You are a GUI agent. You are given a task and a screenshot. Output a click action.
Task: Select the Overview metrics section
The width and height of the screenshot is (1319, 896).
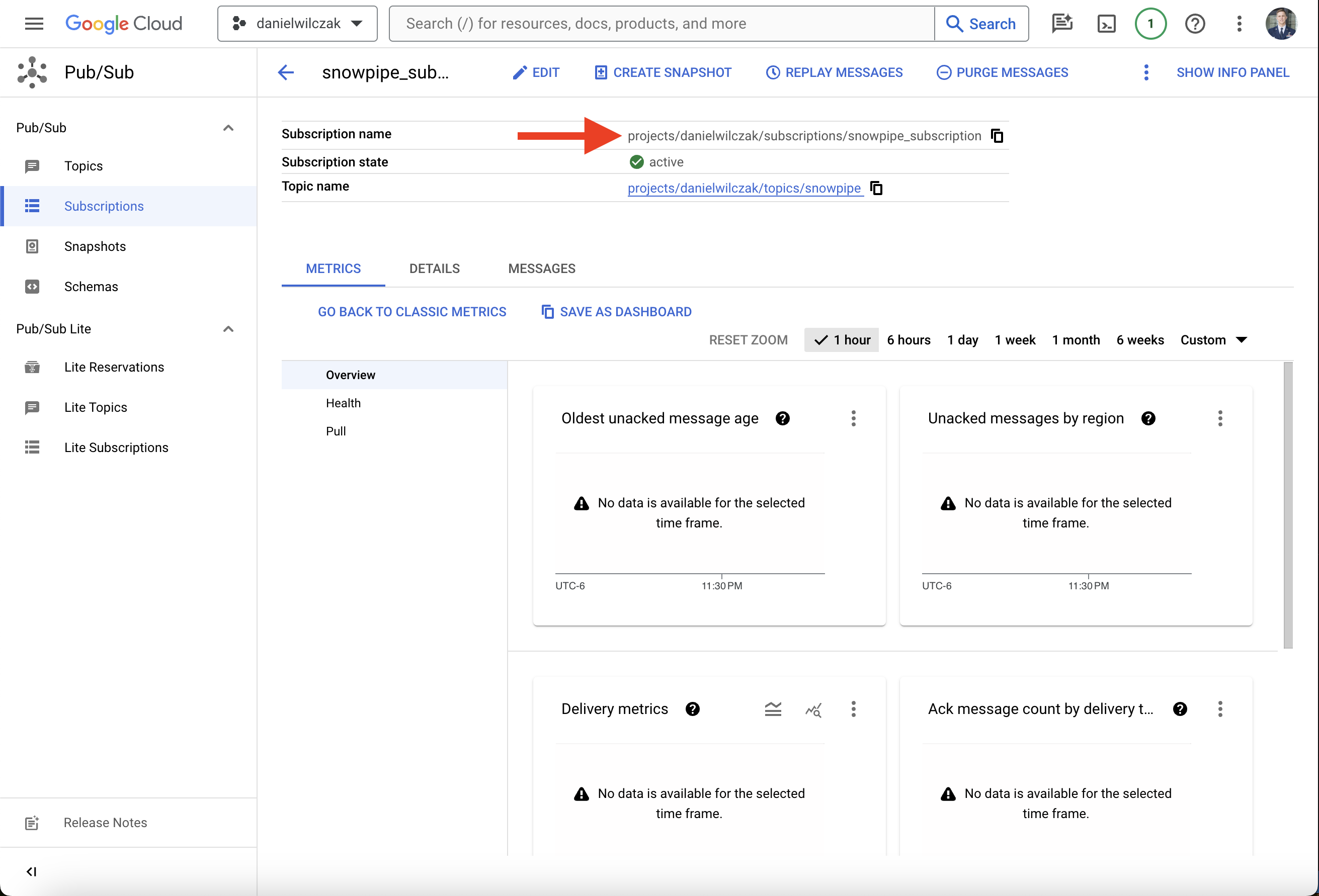point(394,375)
